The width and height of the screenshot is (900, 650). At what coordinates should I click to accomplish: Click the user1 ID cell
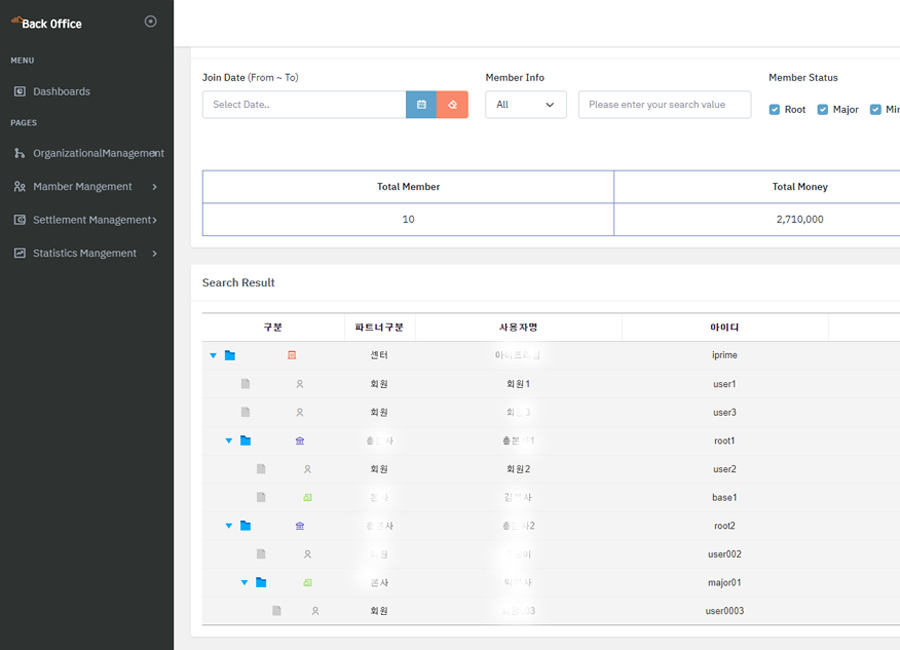coord(724,384)
